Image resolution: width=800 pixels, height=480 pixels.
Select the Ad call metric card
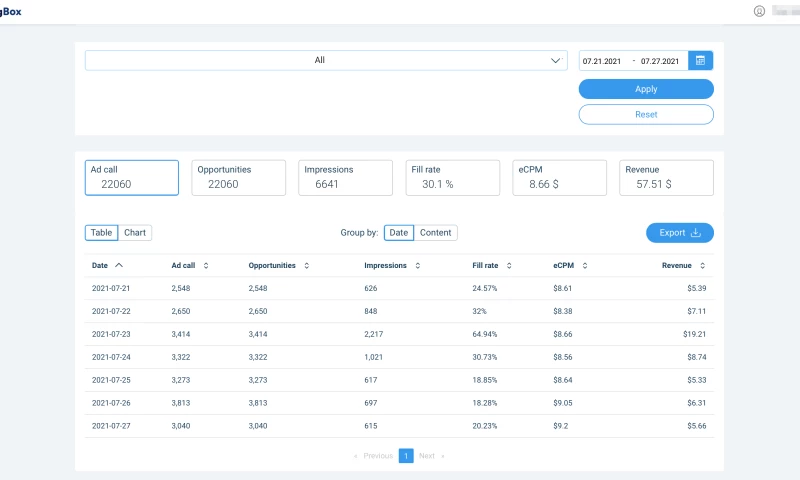point(132,178)
